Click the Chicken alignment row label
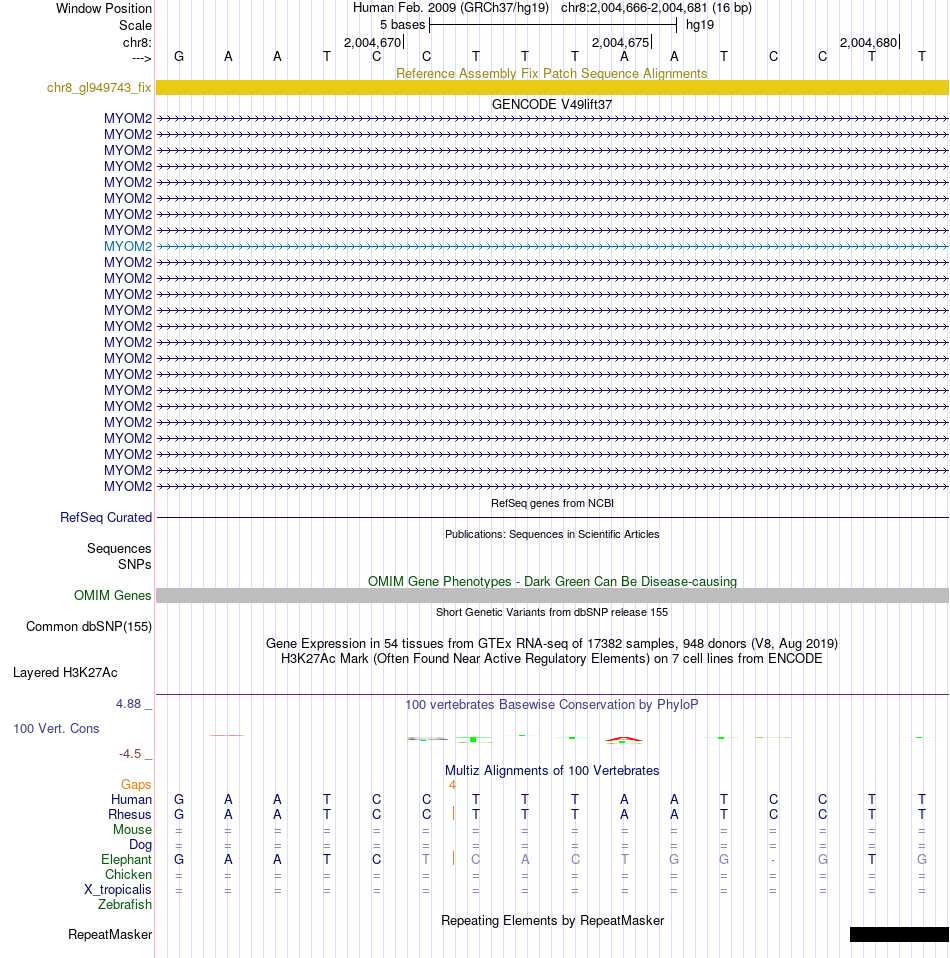 128,875
